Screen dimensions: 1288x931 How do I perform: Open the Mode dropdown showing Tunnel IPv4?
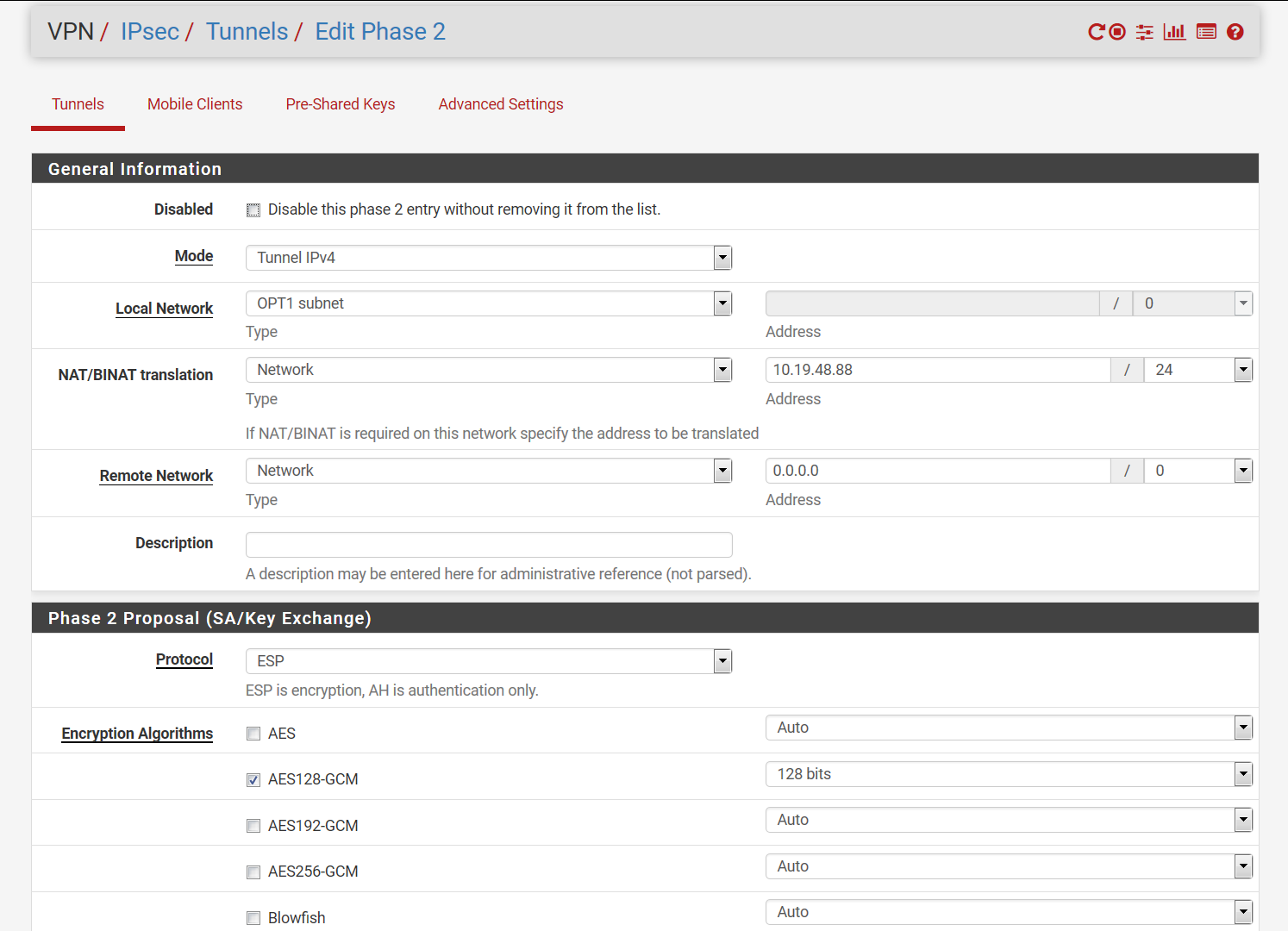pyautogui.click(x=489, y=258)
